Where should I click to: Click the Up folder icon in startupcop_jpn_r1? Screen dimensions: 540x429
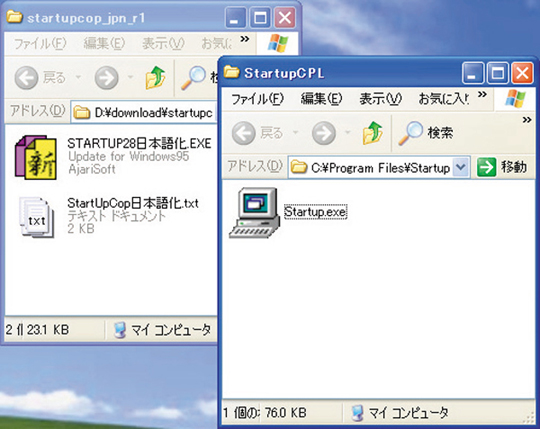(155, 77)
